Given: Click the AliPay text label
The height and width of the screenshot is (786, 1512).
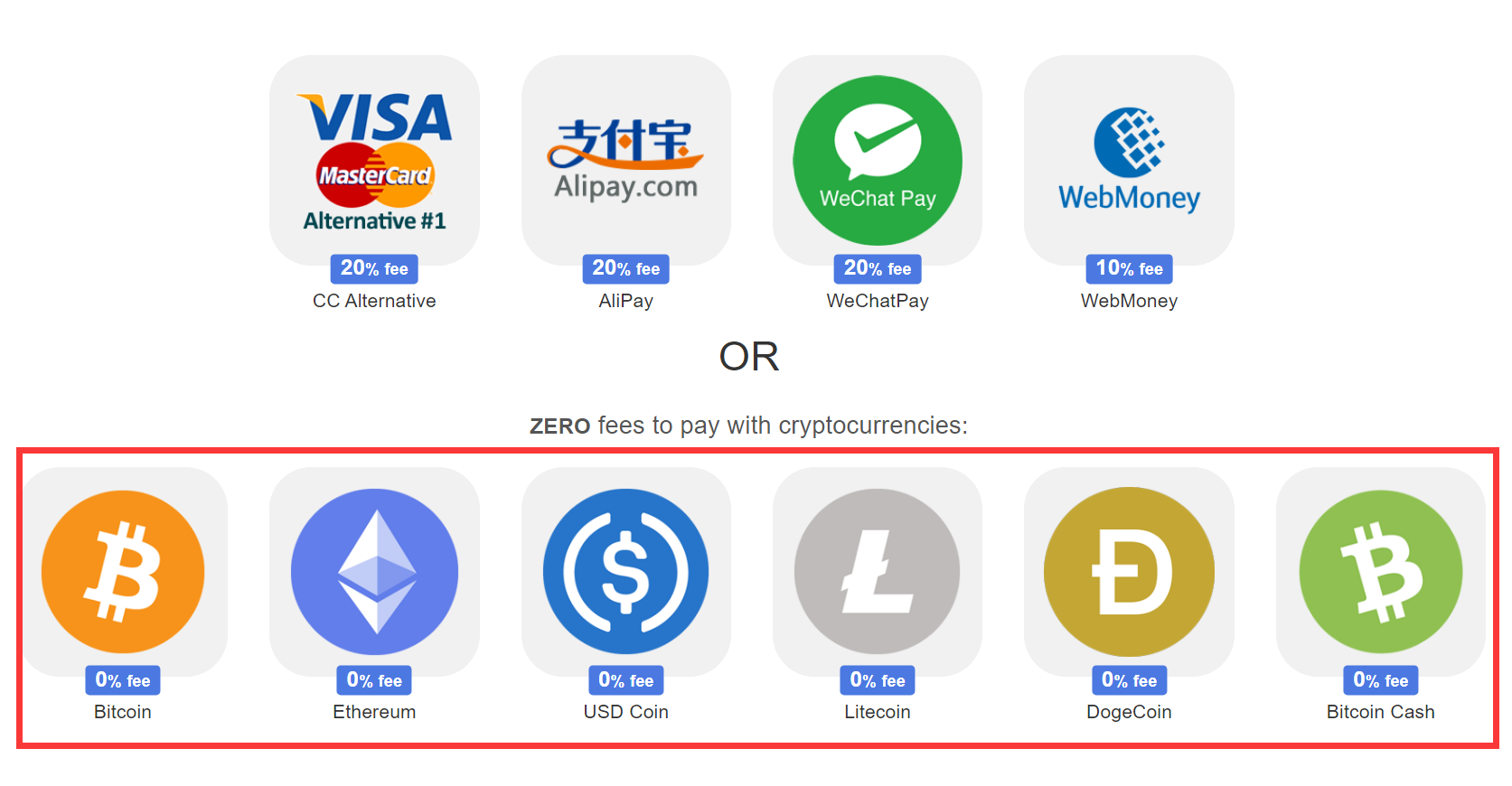Looking at the screenshot, I should pyautogui.click(x=625, y=301).
